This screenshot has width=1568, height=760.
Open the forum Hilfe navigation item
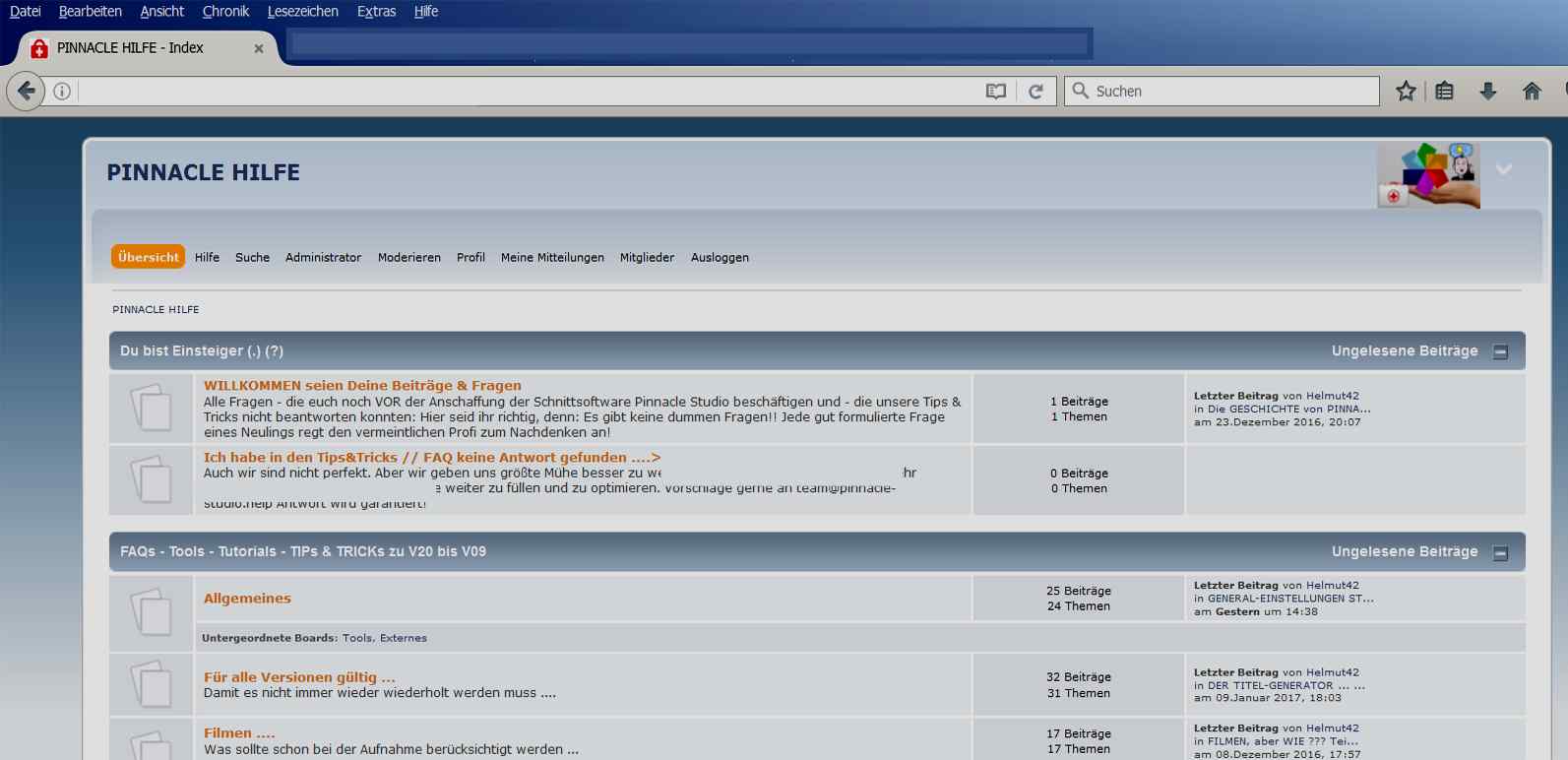(x=207, y=258)
